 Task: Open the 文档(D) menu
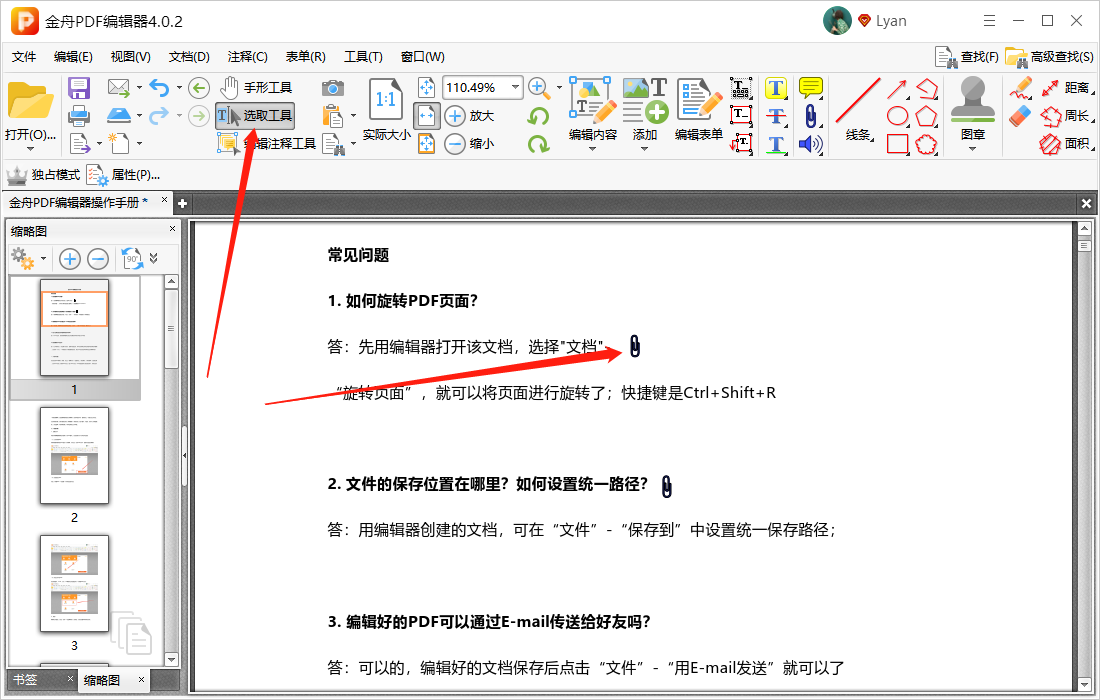coord(189,57)
